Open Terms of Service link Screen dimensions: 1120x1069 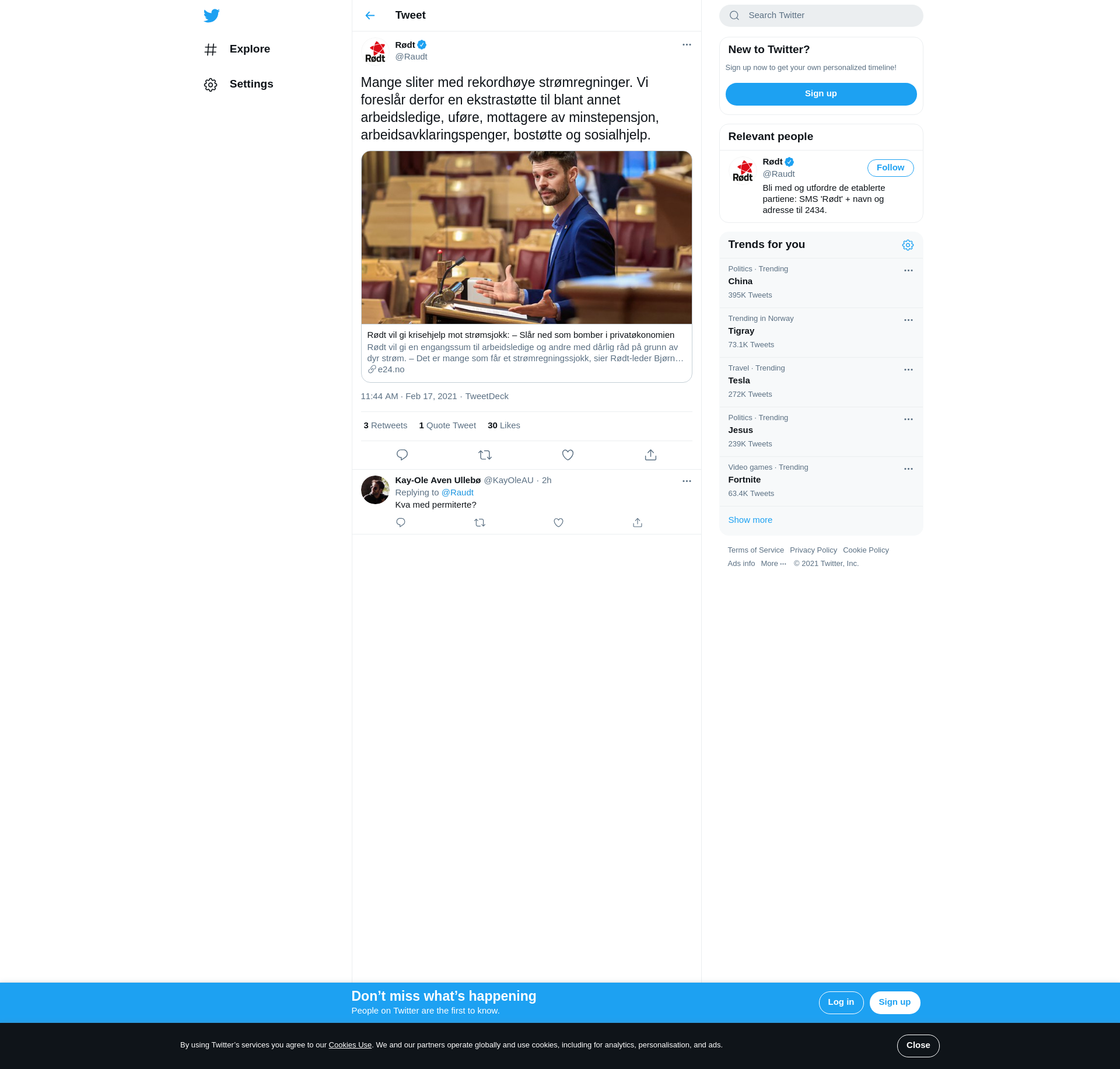point(755,551)
